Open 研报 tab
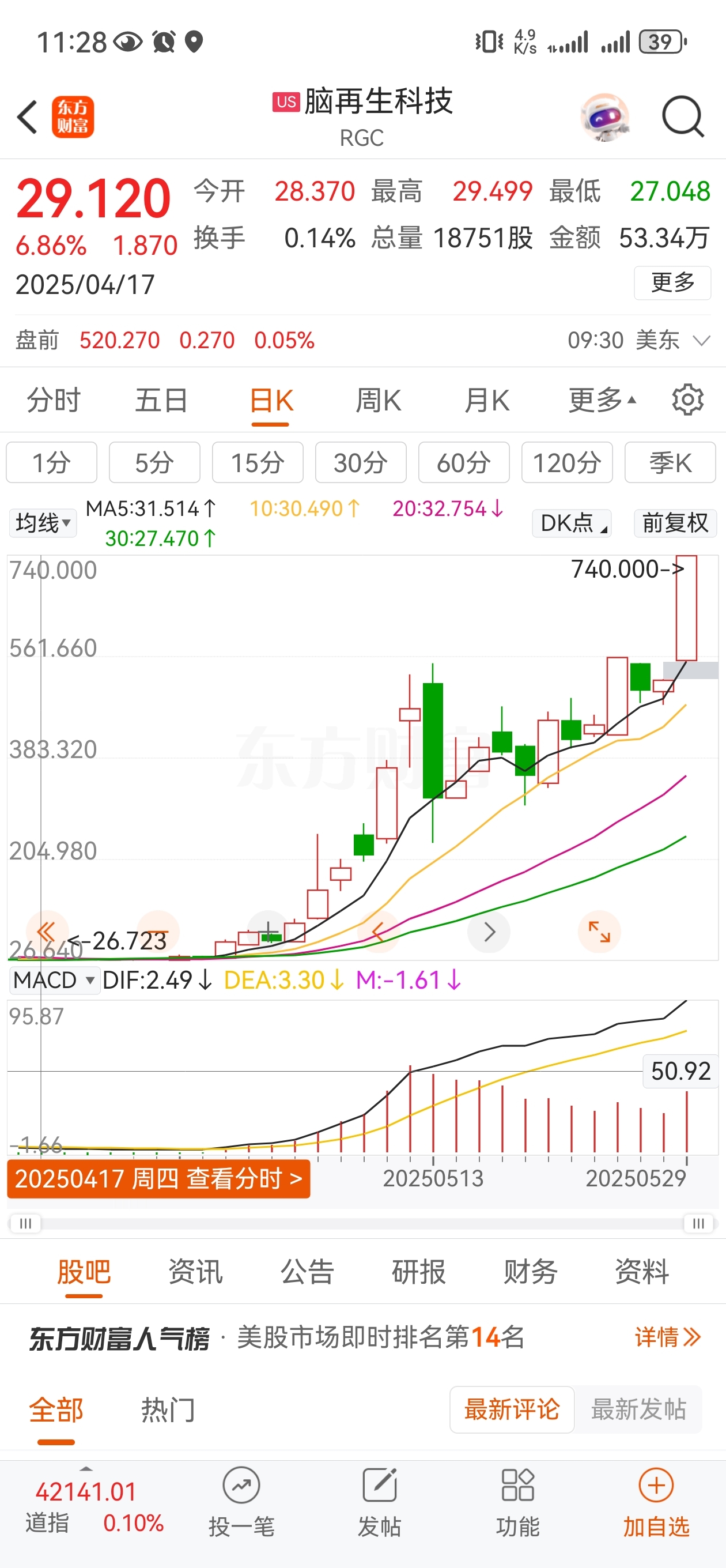Viewport: 726px width, 1568px height. click(x=419, y=1272)
